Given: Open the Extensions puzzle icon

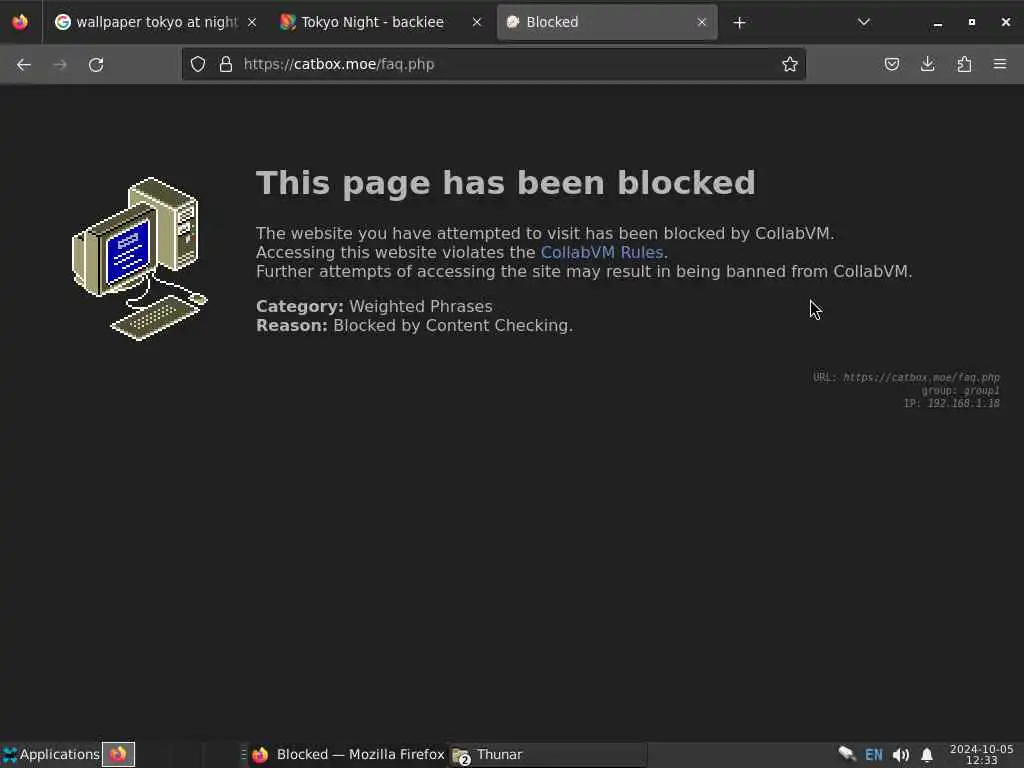Looking at the screenshot, I should click(964, 64).
